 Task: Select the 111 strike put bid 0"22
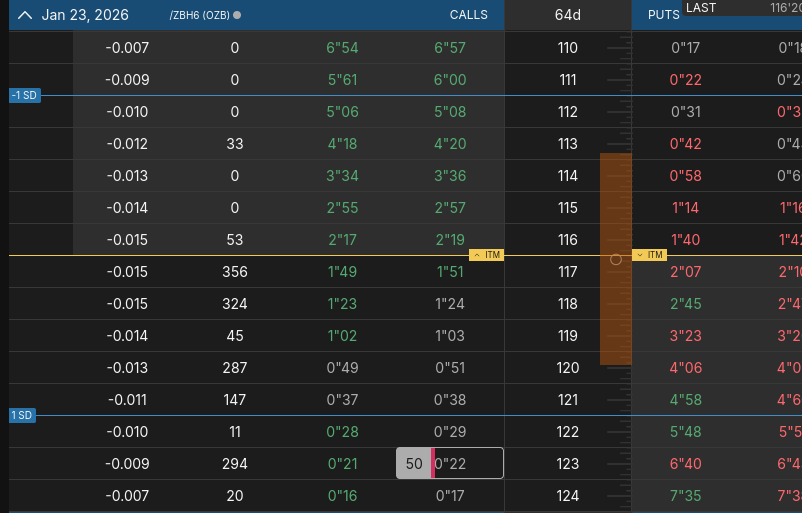[x=685, y=80]
